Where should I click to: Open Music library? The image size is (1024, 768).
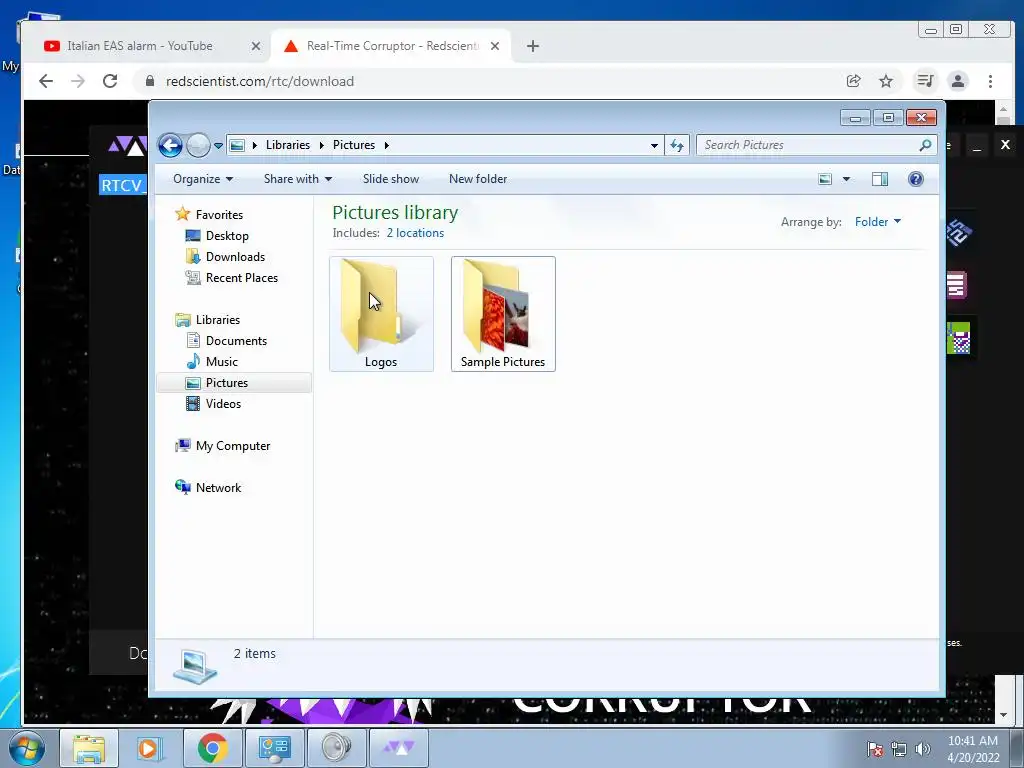[x=221, y=362]
